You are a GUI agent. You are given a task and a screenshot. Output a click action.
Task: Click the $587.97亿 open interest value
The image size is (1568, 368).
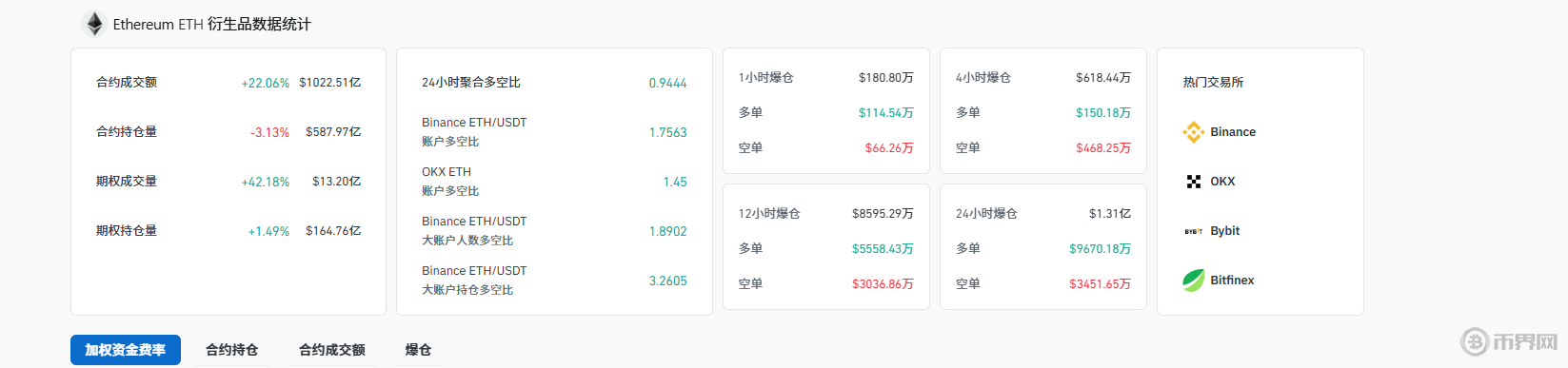(333, 132)
